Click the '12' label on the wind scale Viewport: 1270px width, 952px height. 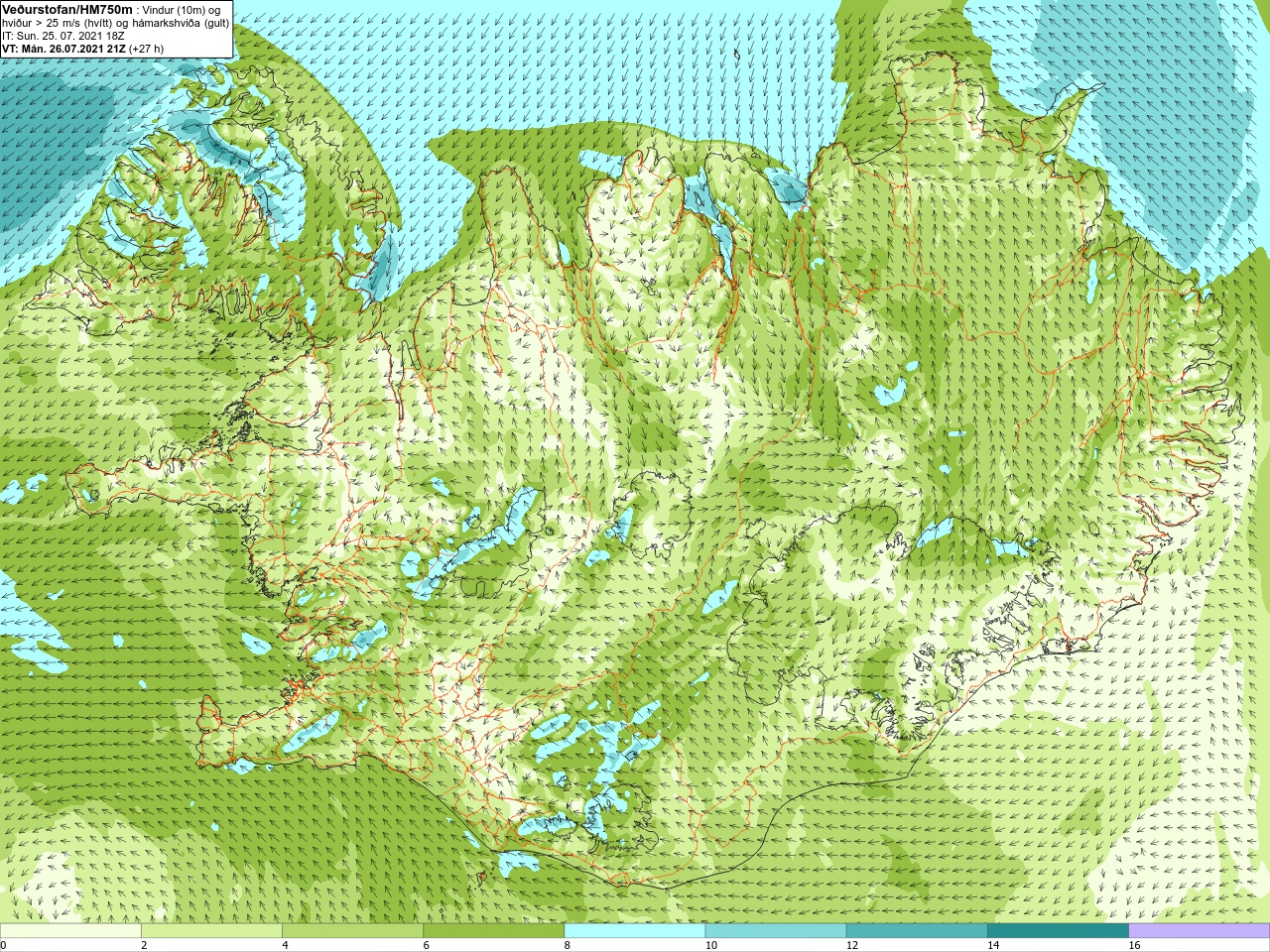(852, 945)
